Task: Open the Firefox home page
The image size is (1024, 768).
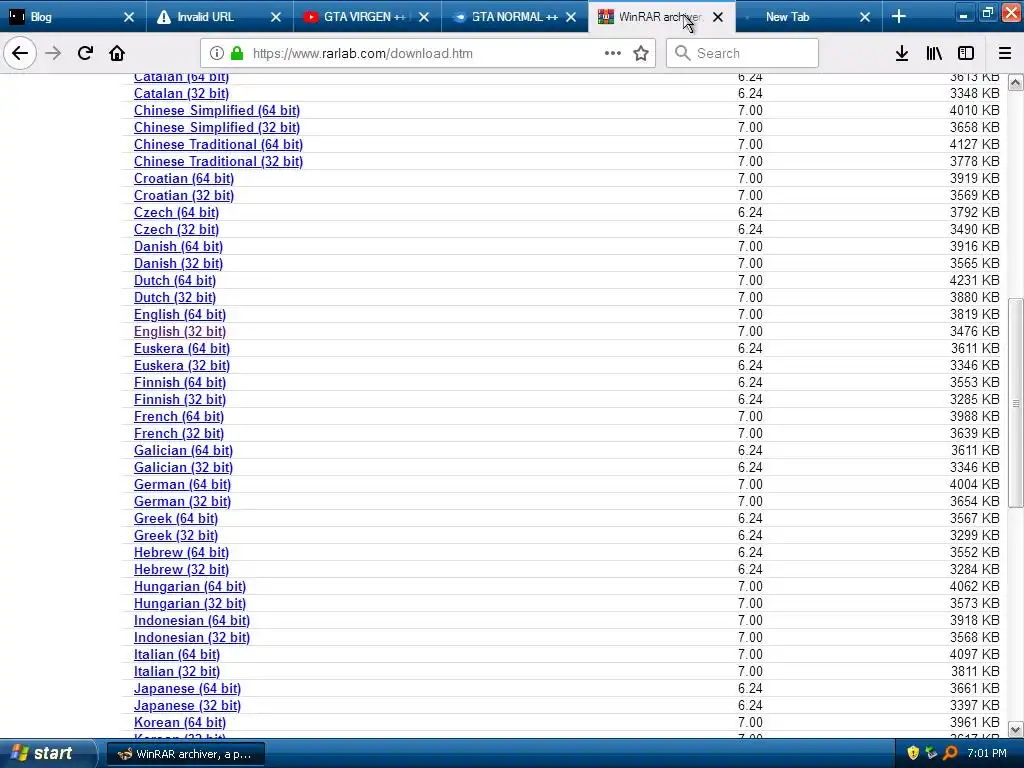Action: tap(117, 53)
